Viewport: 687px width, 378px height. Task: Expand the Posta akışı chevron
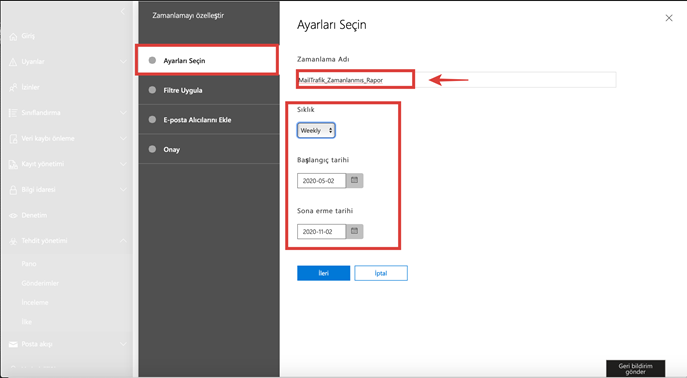pyautogui.click(x=123, y=344)
